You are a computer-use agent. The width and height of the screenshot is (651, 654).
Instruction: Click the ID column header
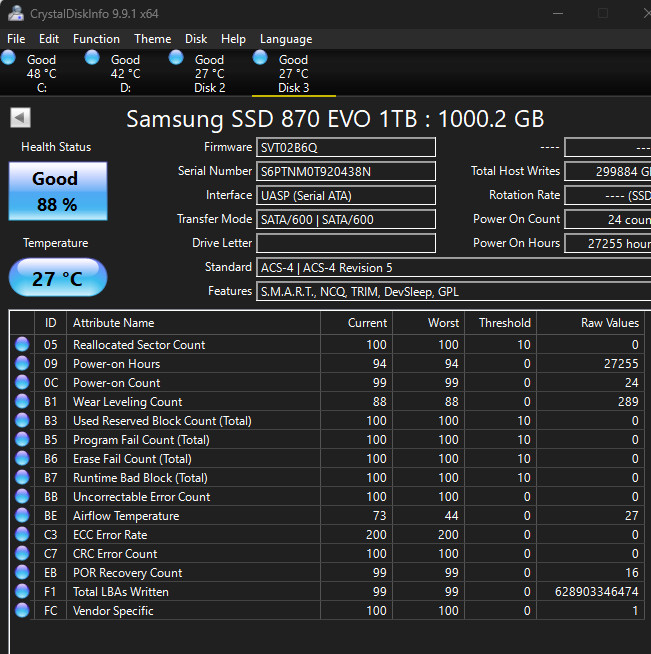pyautogui.click(x=50, y=323)
